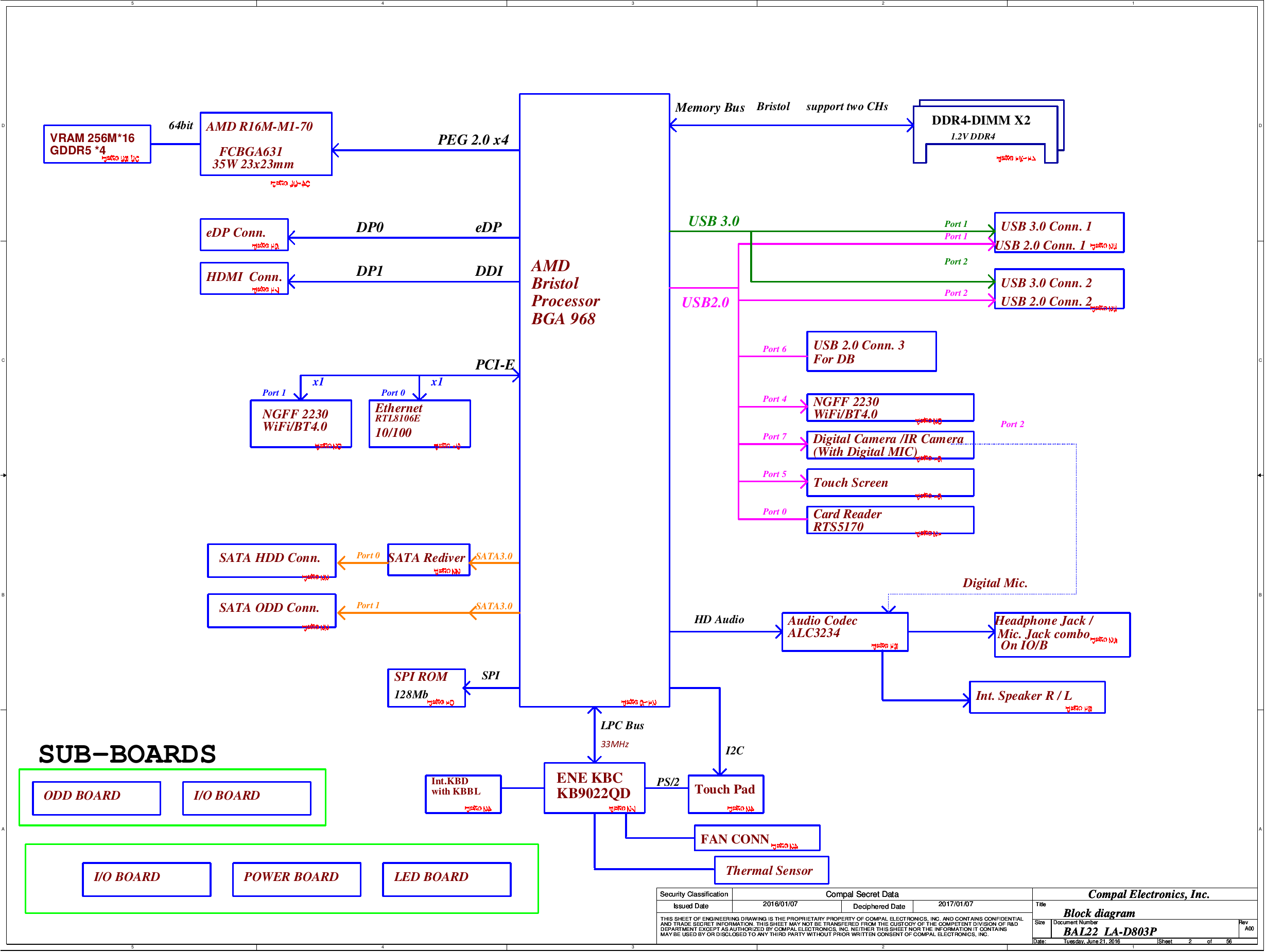Click the SATA Rediver block
This screenshot has height=952, width=1266.
[x=428, y=560]
